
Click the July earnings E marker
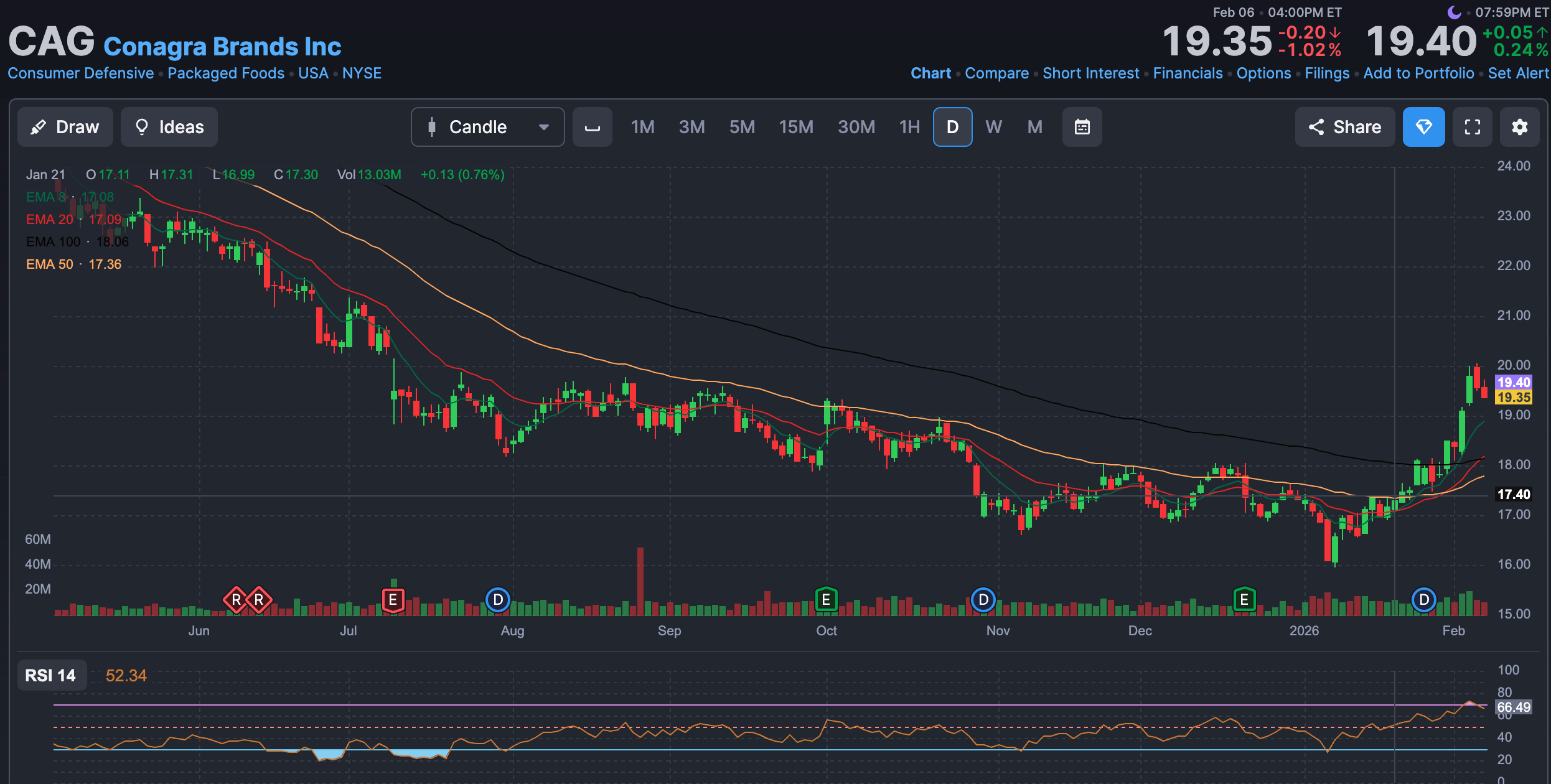pyautogui.click(x=393, y=600)
